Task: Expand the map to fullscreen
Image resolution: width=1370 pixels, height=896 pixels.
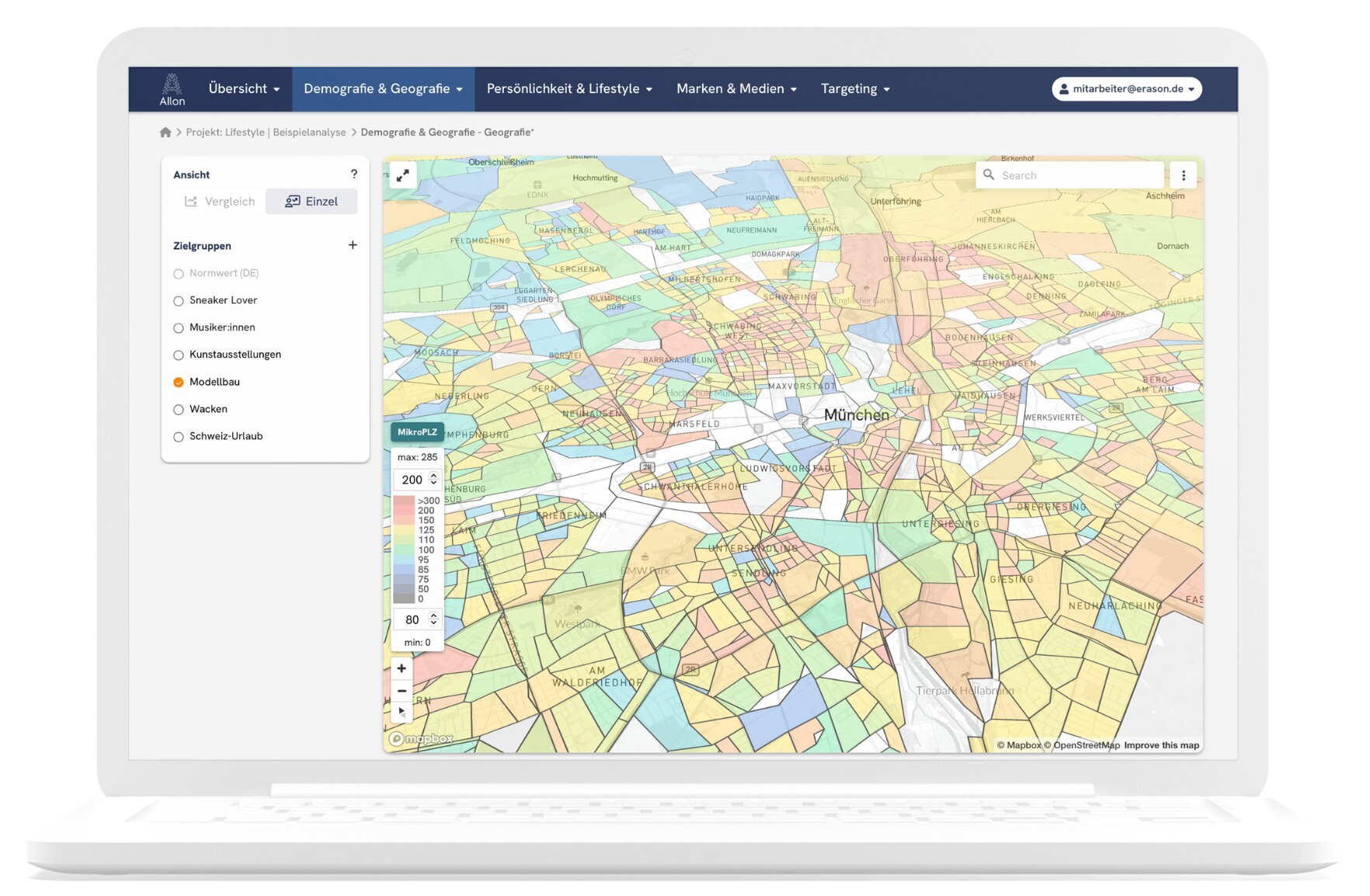Action: pos(403,176)
